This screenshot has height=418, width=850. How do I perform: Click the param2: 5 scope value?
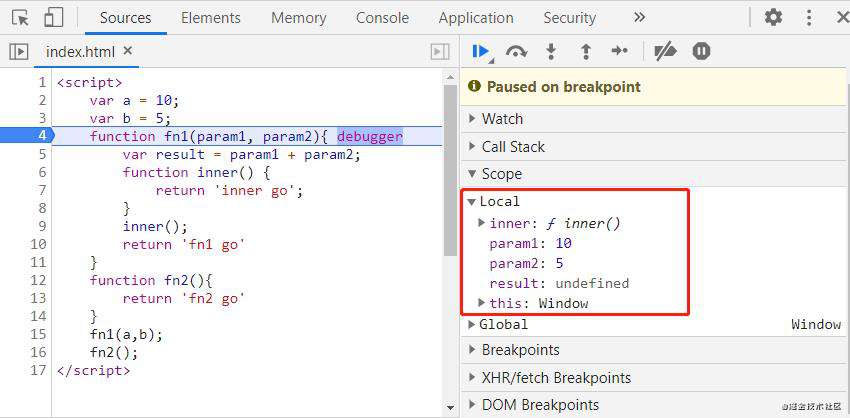point(526,263)
